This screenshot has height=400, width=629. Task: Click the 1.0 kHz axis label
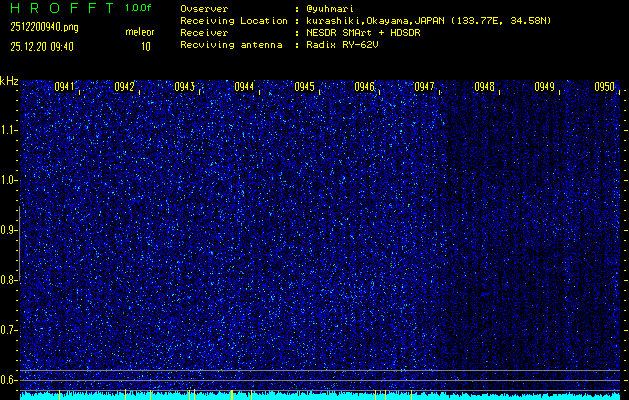tap(8, 180)
